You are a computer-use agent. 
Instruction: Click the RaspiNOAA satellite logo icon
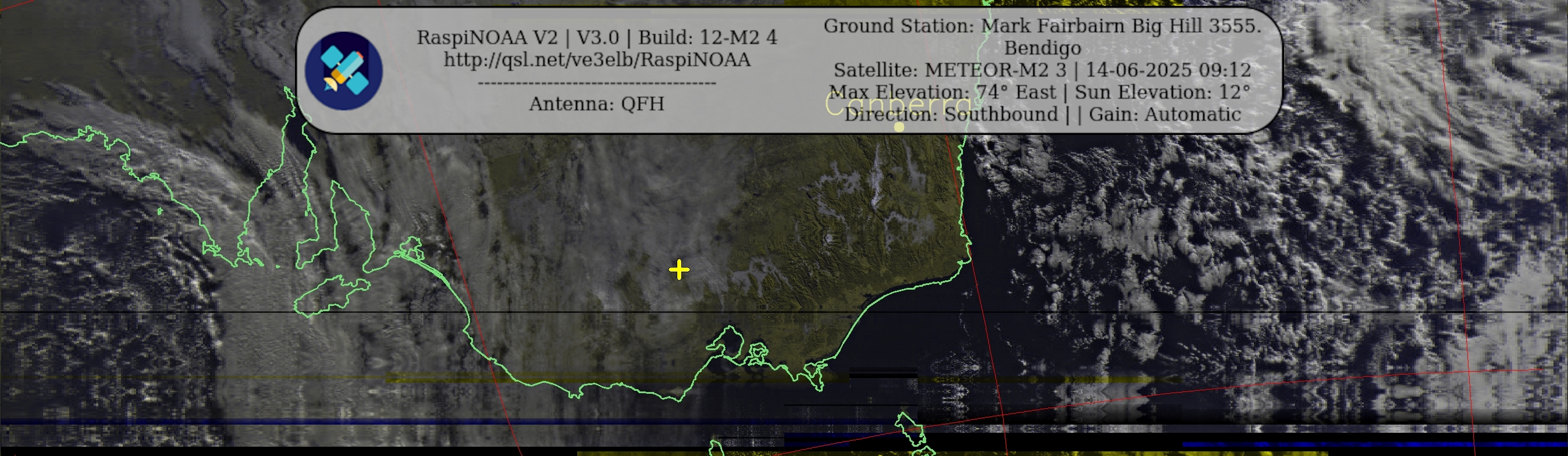tap(343, 70)
